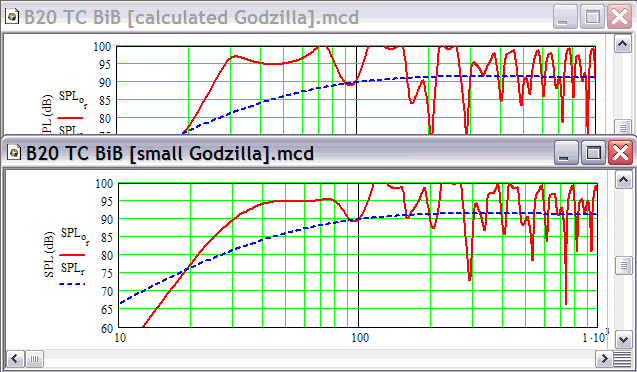The image size is (637, 372).
Task: Click the y-axis upper limit 100 in the small Godzilla plot
Action: coord(104,184)
